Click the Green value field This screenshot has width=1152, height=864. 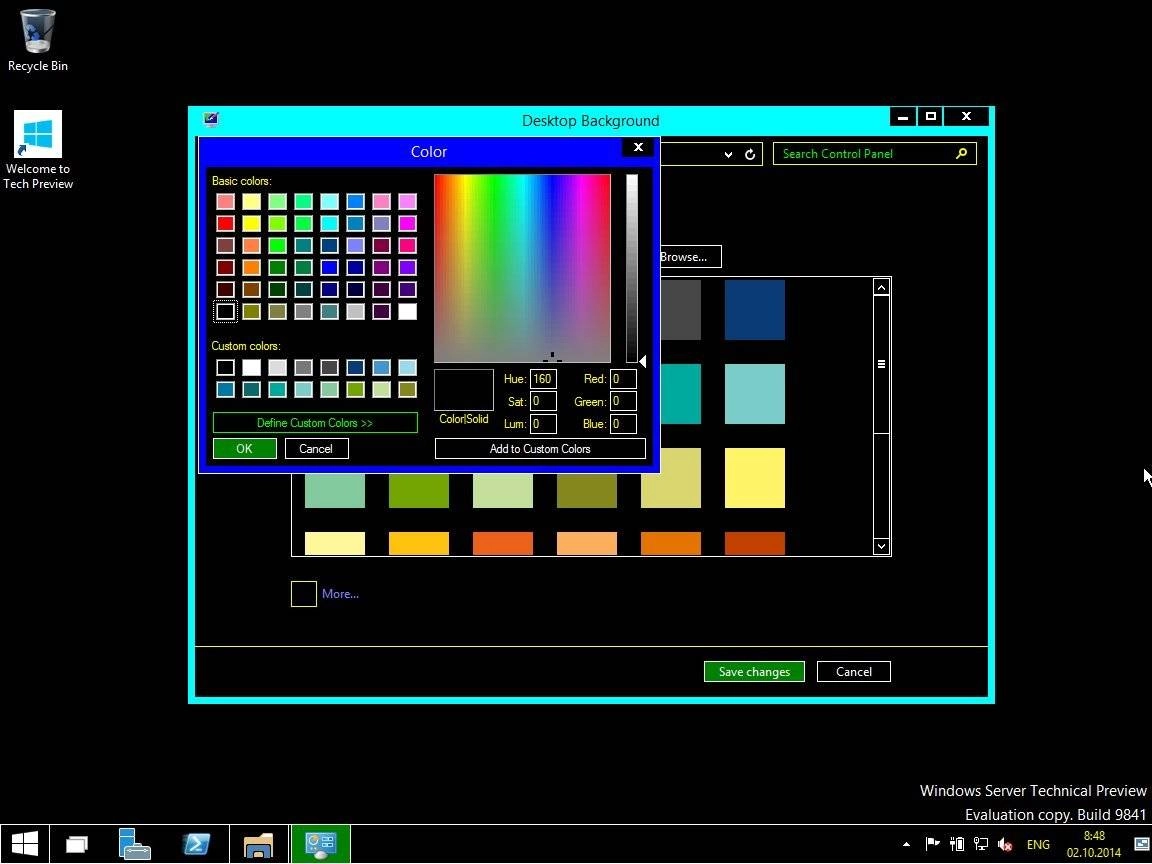coord(623,401)
